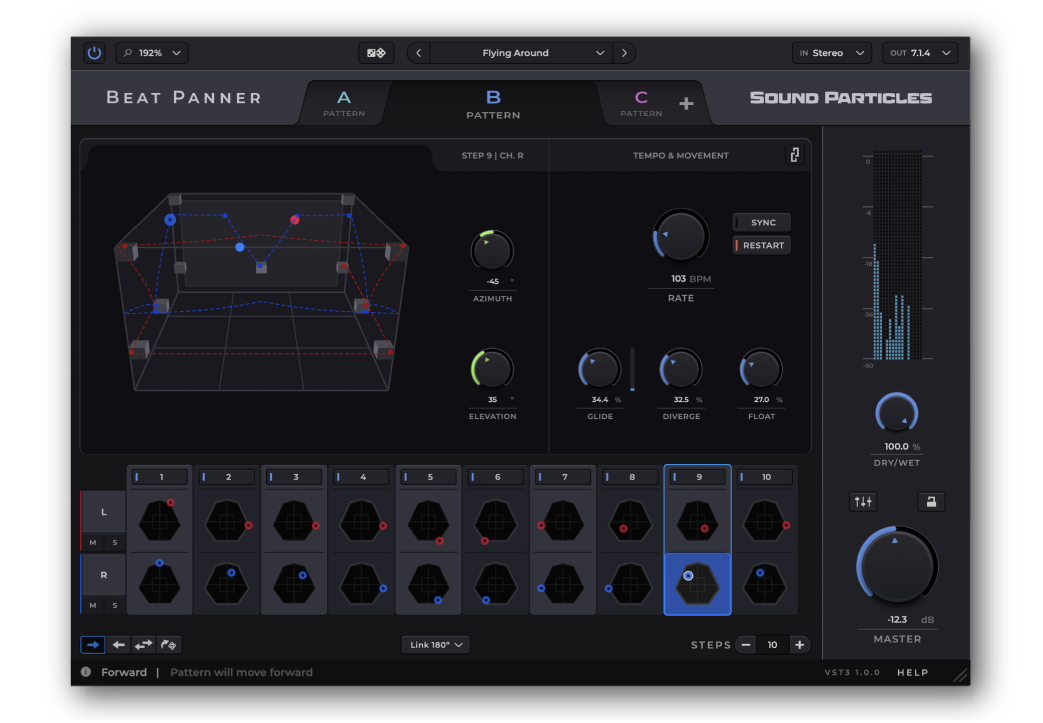Toggle step 5 enable header
Viewport: 1043px width, 723px height.
(428, 477)
